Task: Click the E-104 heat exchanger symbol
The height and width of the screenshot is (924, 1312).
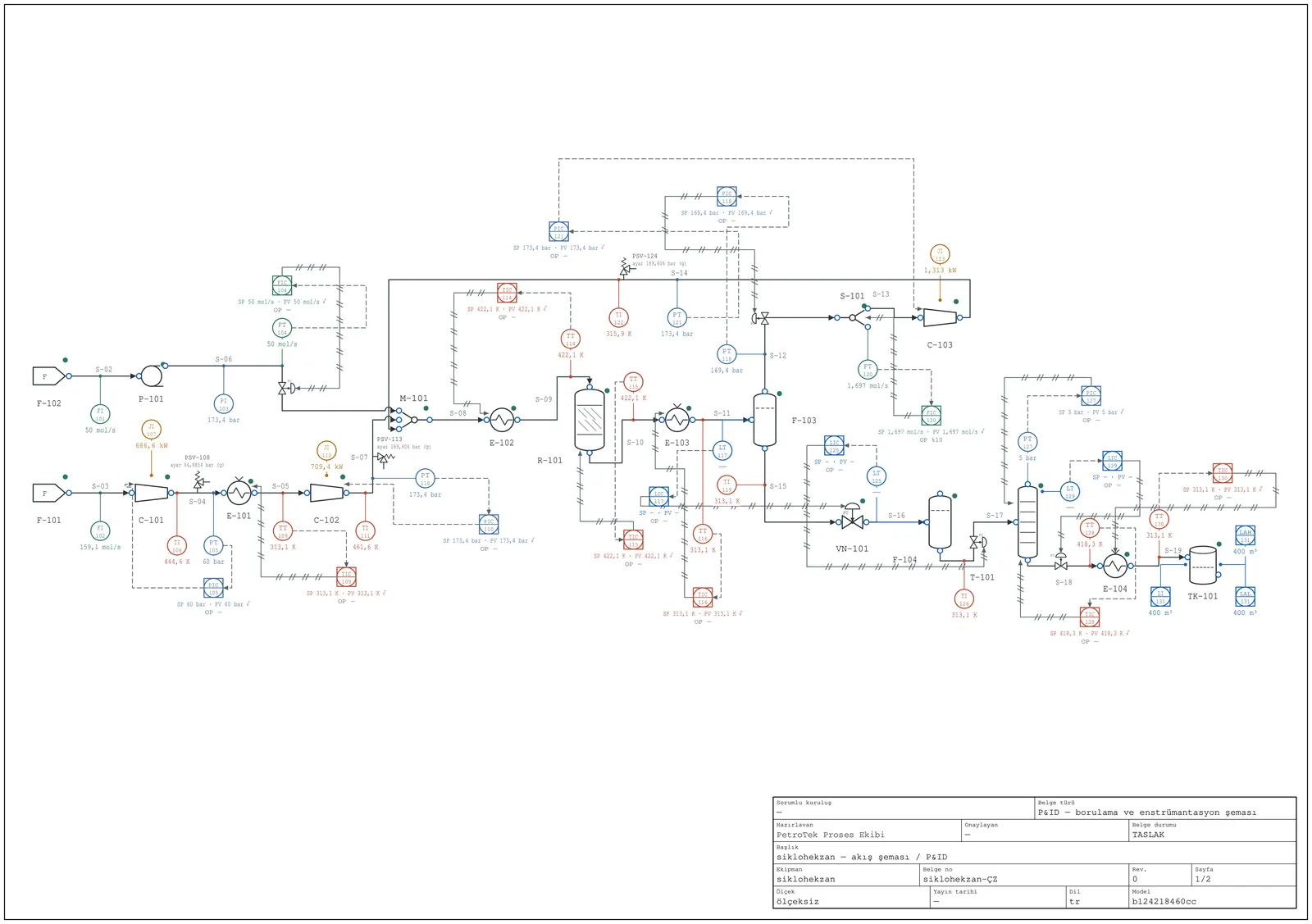Action: coord(1115,566)
